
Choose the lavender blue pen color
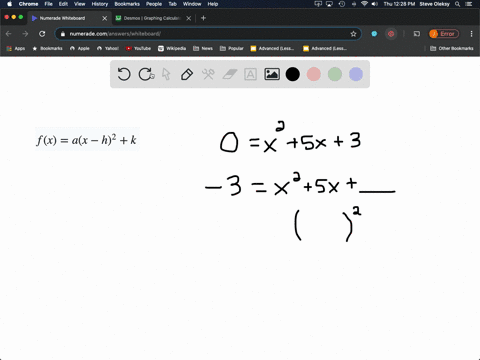point(356,74)
